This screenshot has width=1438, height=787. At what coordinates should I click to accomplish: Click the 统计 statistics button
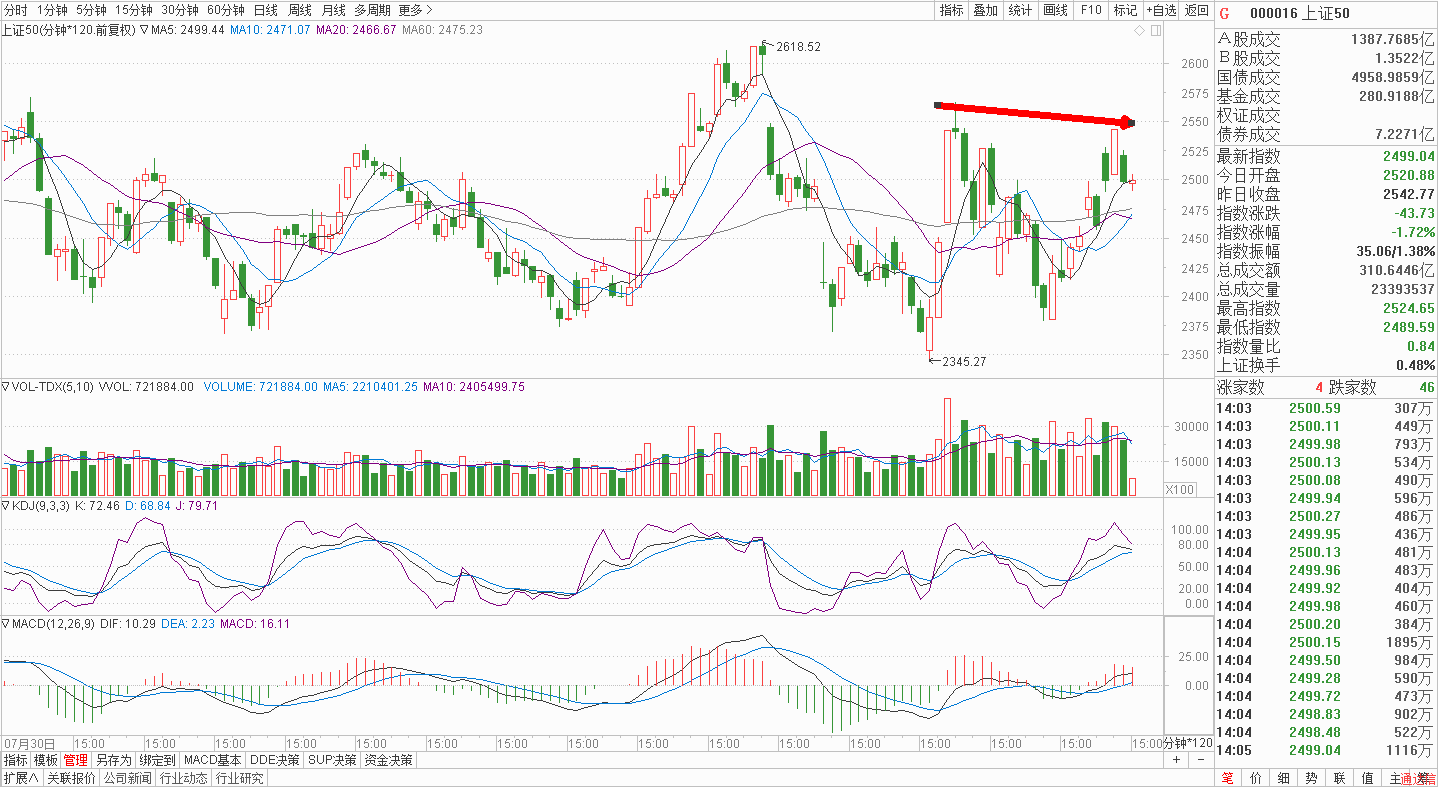point(1020,10)
